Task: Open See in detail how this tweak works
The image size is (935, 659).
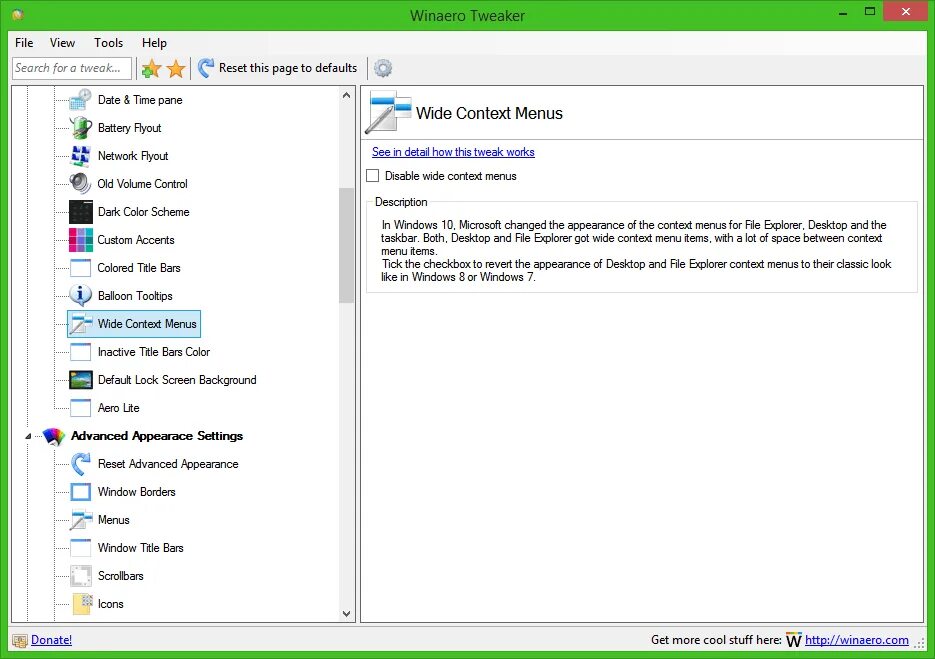Action: click(x=453, y=152)
